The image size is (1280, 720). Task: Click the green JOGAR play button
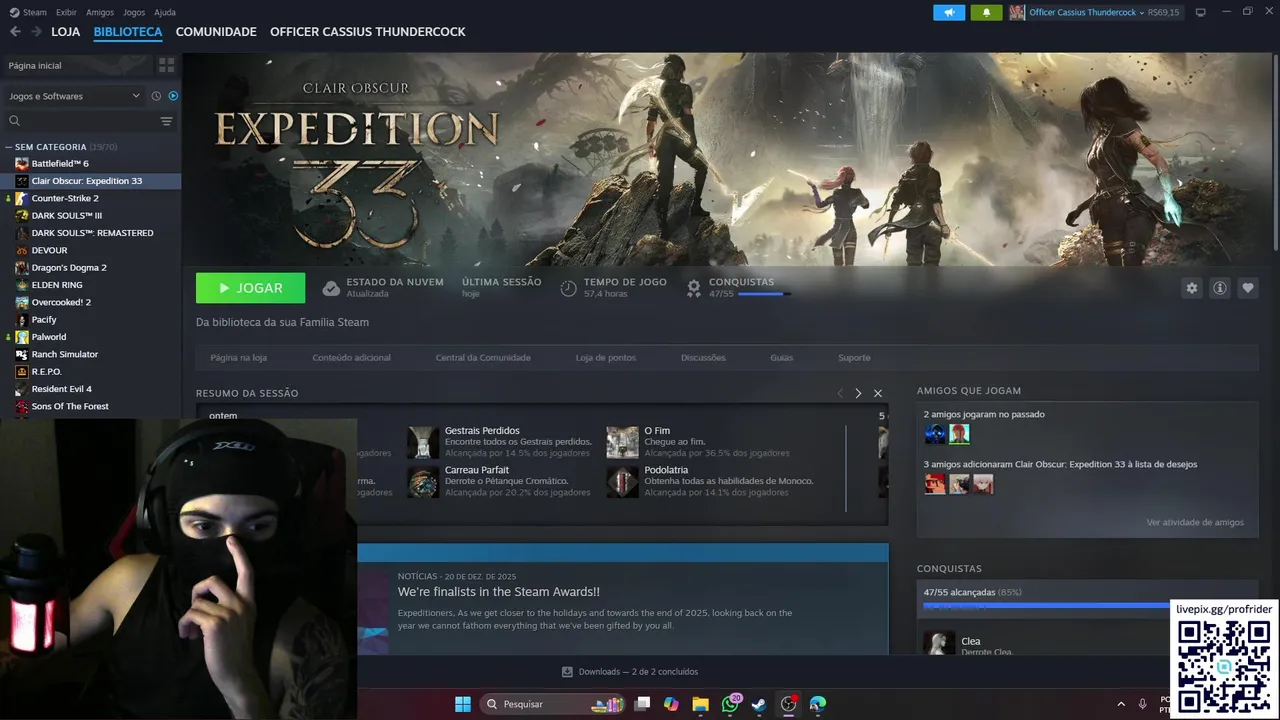(x=251, y=288)
